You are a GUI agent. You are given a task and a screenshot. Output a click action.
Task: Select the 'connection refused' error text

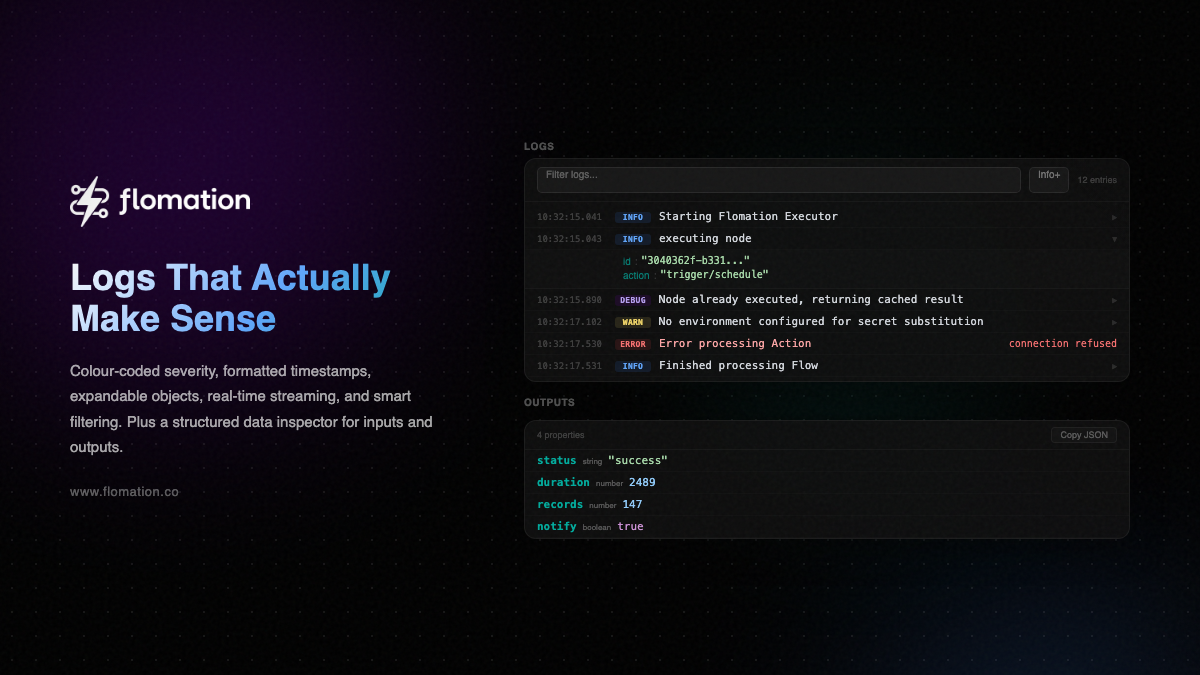coord(1063,344)
